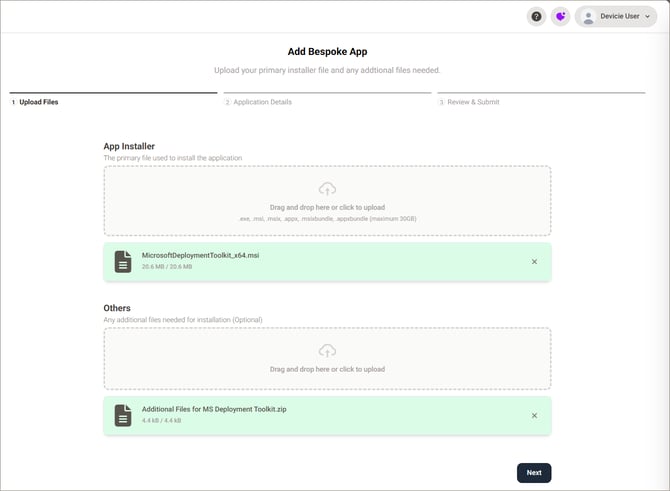Click the progress bar above Application Details
The image size is (670, 491).
[326, 93]
